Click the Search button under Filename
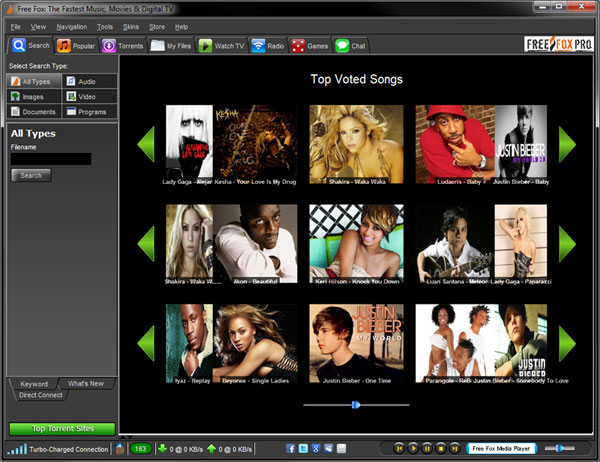The image size is (600, 462). tap(31, 175)
